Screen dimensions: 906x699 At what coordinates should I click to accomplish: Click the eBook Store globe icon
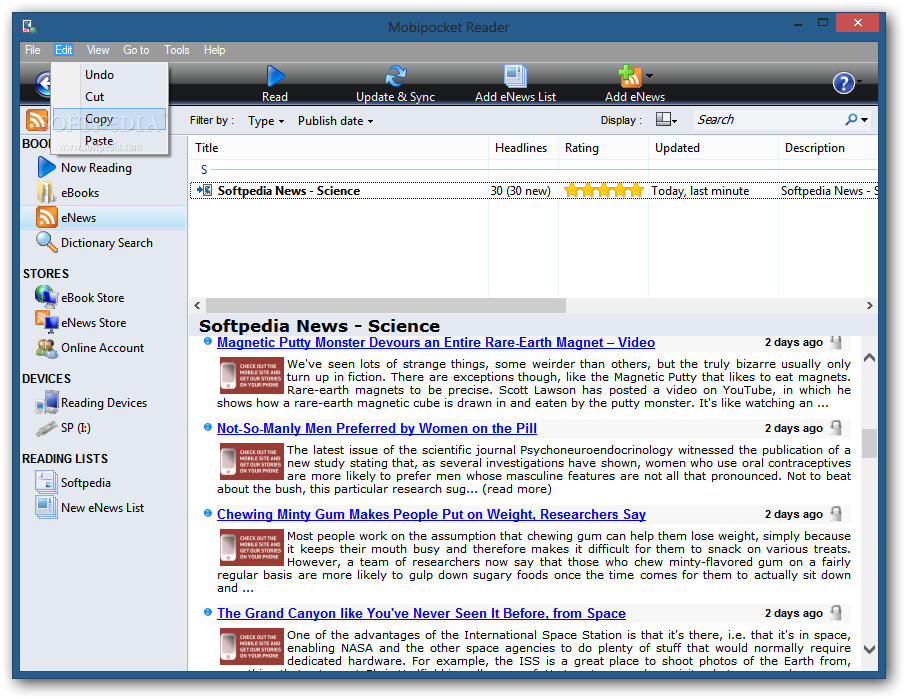pyautogui.click(x=46, y=297)
